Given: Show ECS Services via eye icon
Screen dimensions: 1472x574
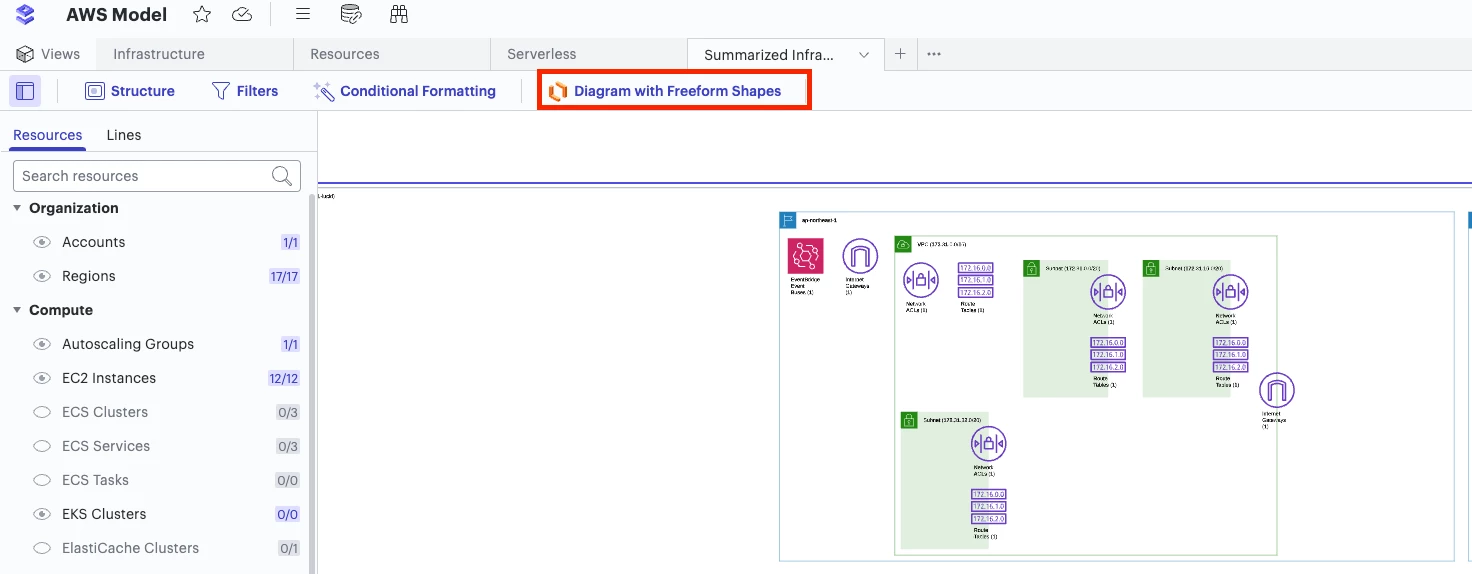Looking at the screenshot, I should coord(42,446).
